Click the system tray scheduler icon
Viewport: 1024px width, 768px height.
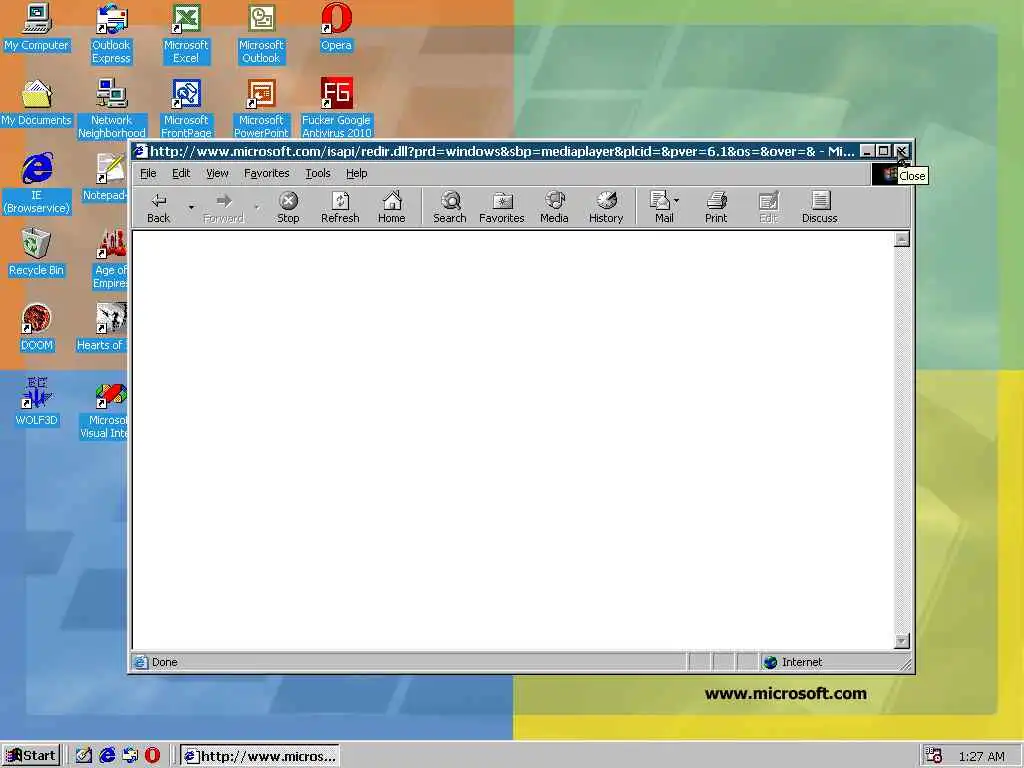pos(934,756)
